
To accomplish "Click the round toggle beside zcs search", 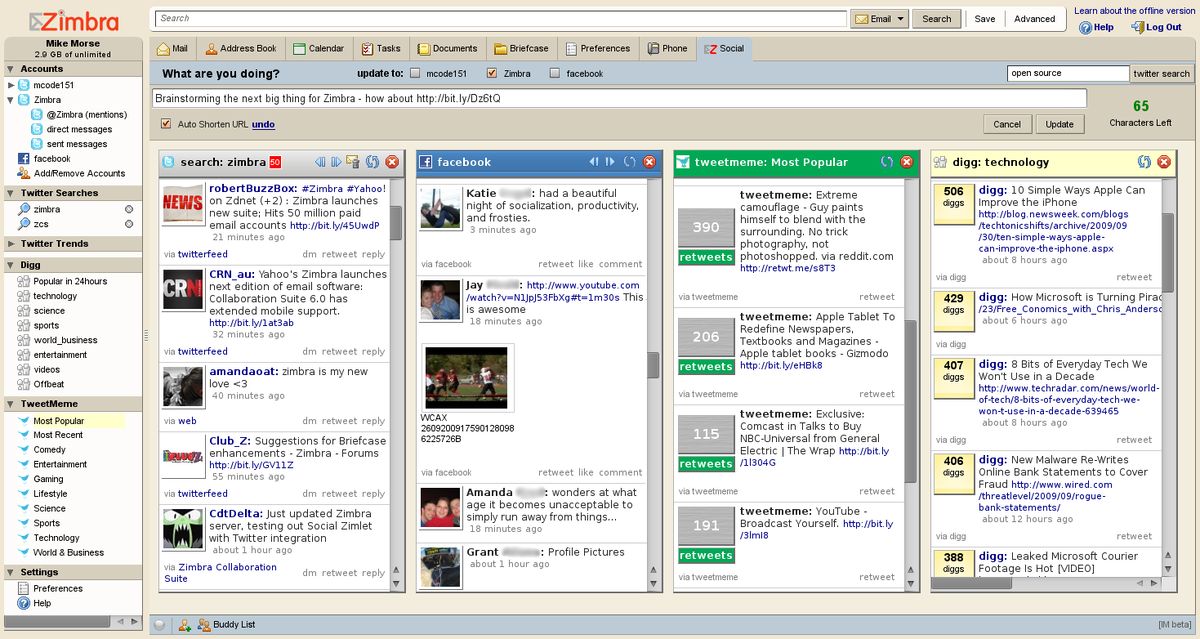I will pos(129,224).
